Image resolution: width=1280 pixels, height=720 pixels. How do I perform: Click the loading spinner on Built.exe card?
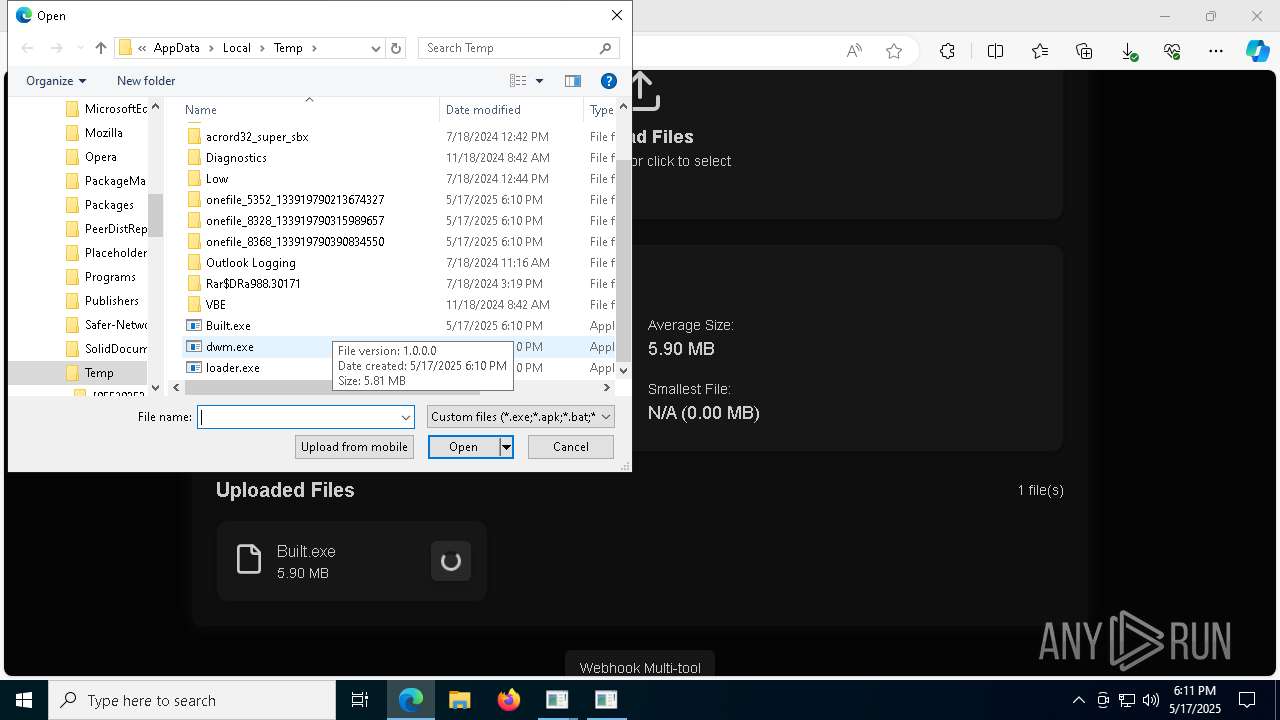click(x=451, y=561)
